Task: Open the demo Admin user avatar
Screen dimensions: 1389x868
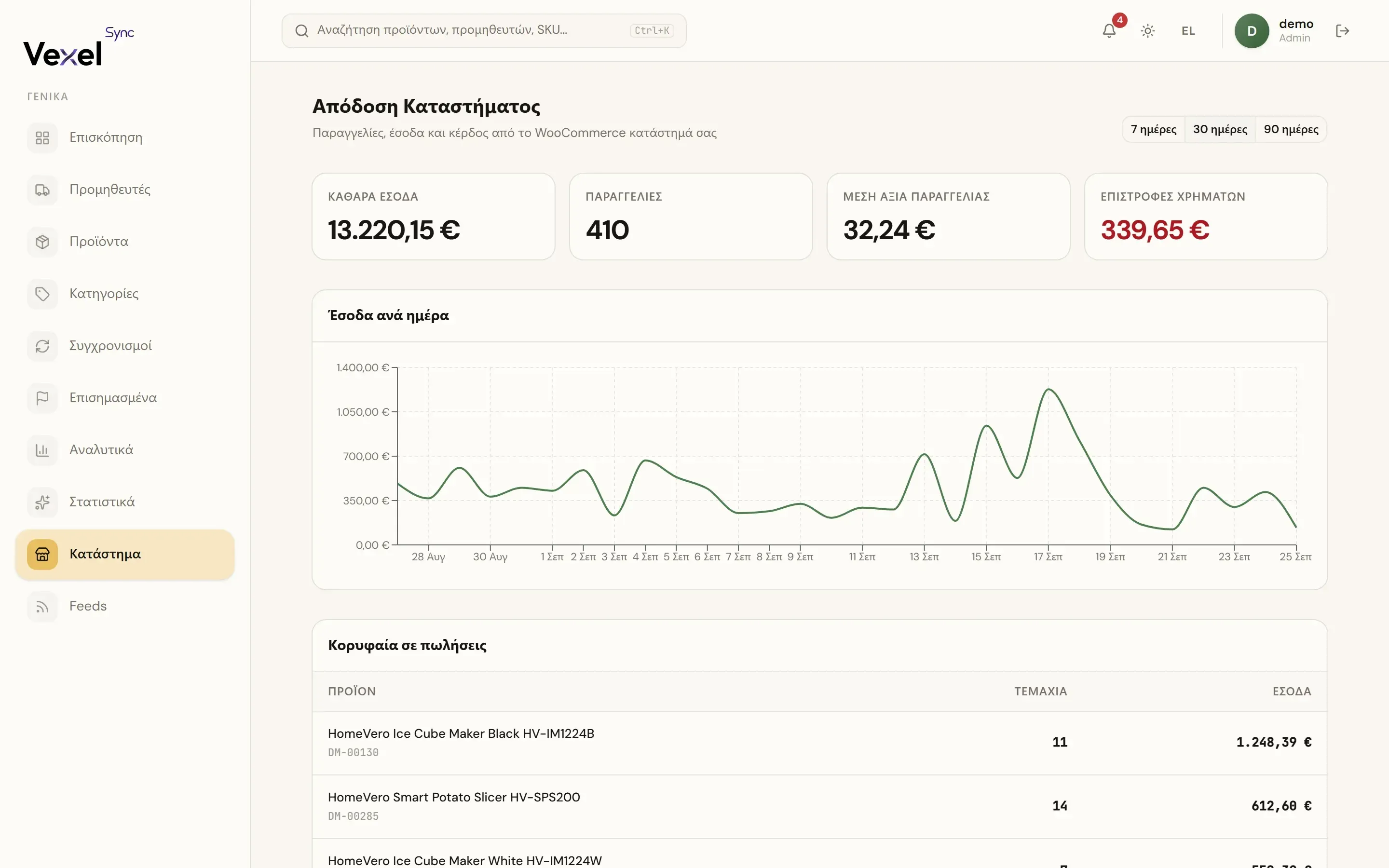Action: coord(1251,31)
